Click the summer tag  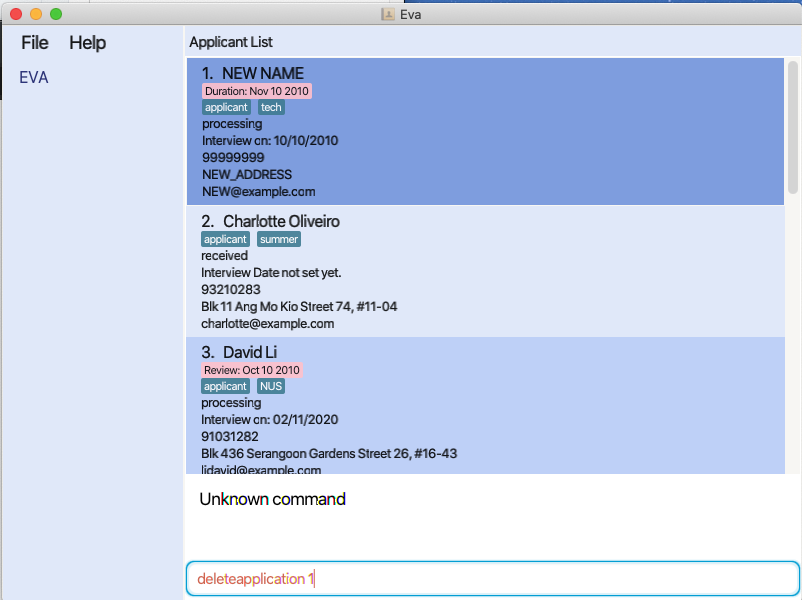click(279, 239)
